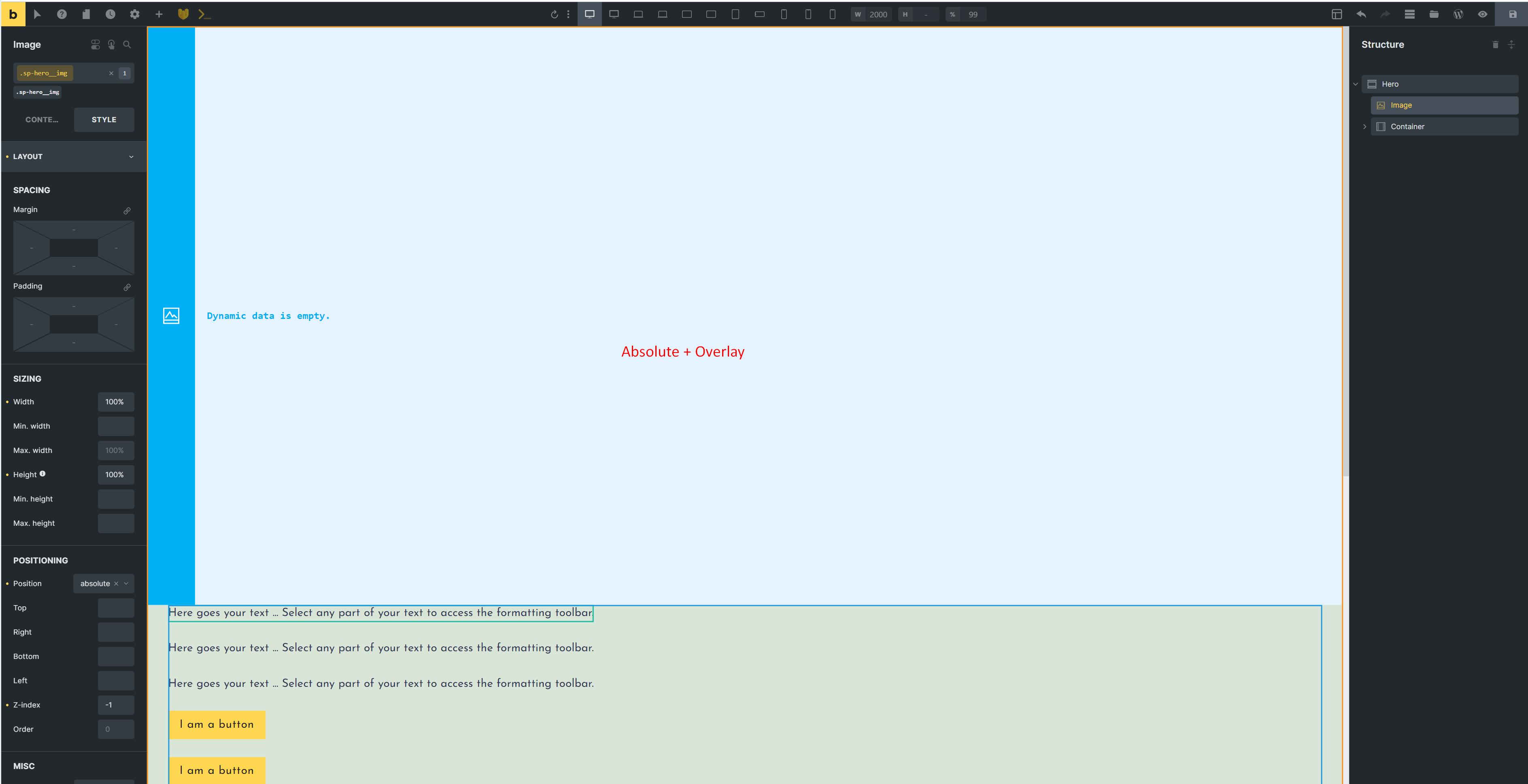This screenshot has width=1528, height=784.
Task: Delete elements with the Structure trash icon
Action: point(1495,45)
